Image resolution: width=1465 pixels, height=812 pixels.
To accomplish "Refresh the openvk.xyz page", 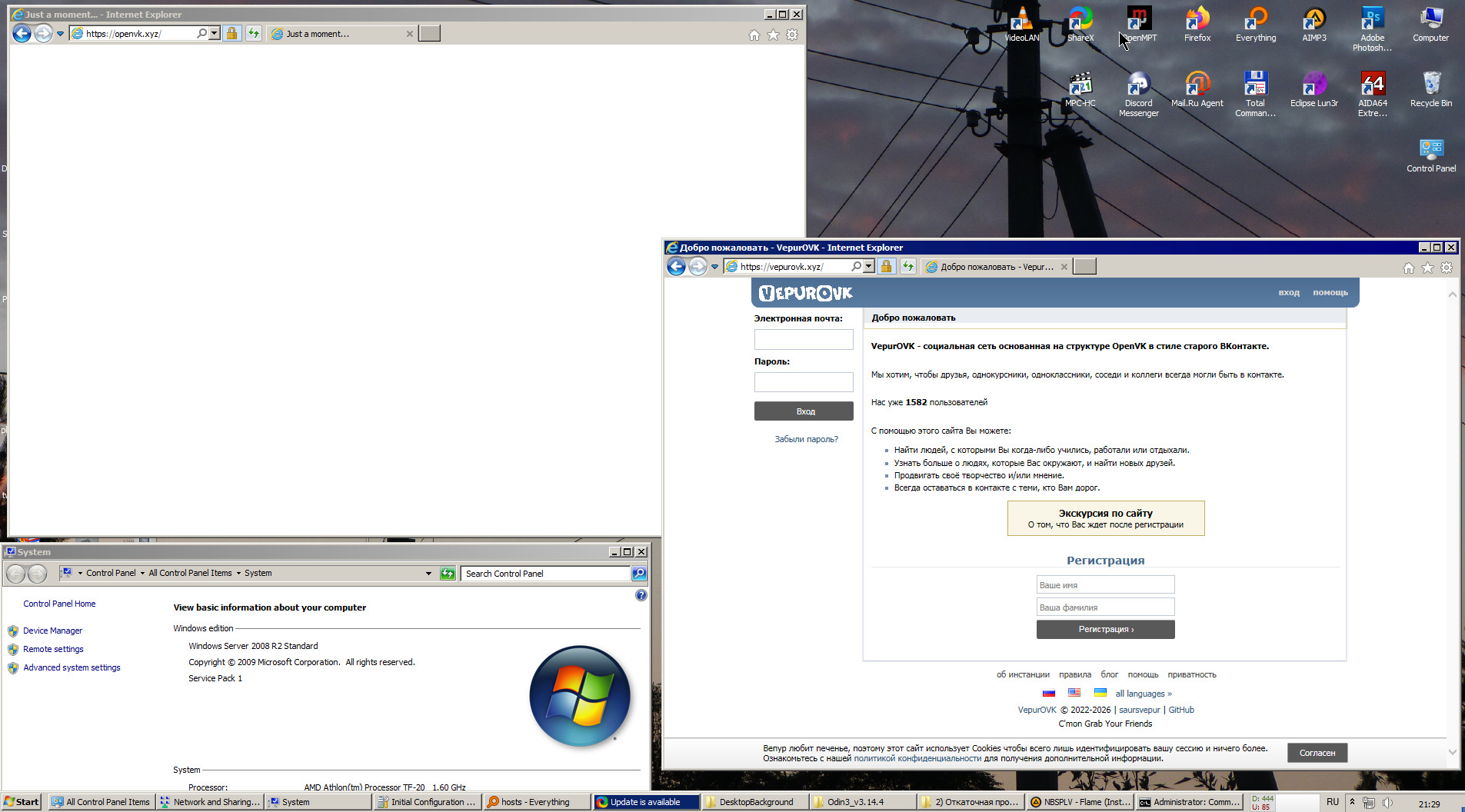I will click(x=254, y=34).
